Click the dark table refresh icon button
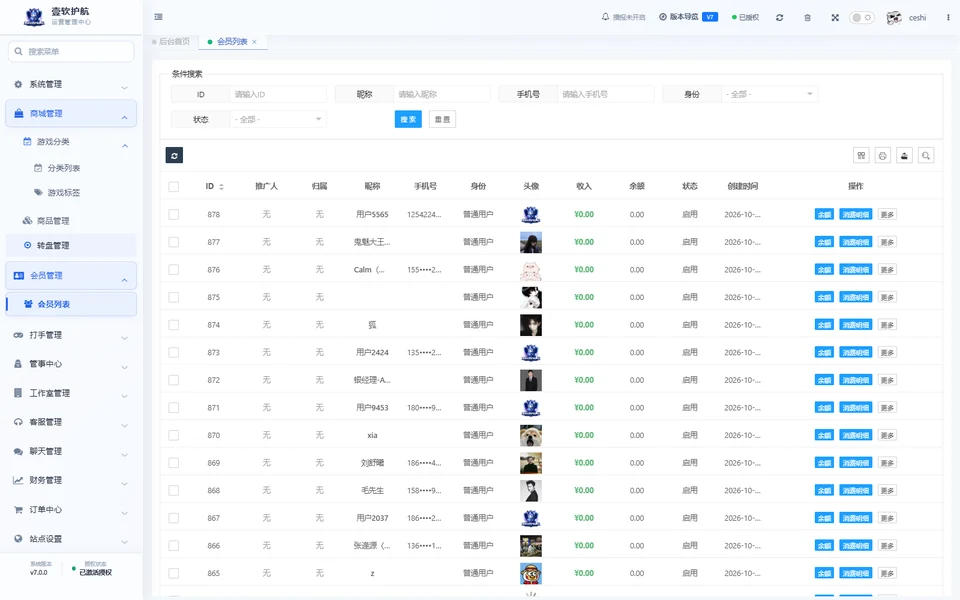The image size is (960, 600). pos(174,156)
